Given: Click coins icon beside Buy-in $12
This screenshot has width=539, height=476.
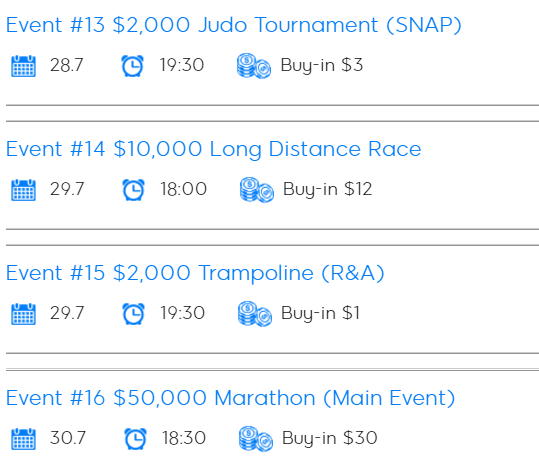Looking at the screenshot, I should tap(257, 190).
